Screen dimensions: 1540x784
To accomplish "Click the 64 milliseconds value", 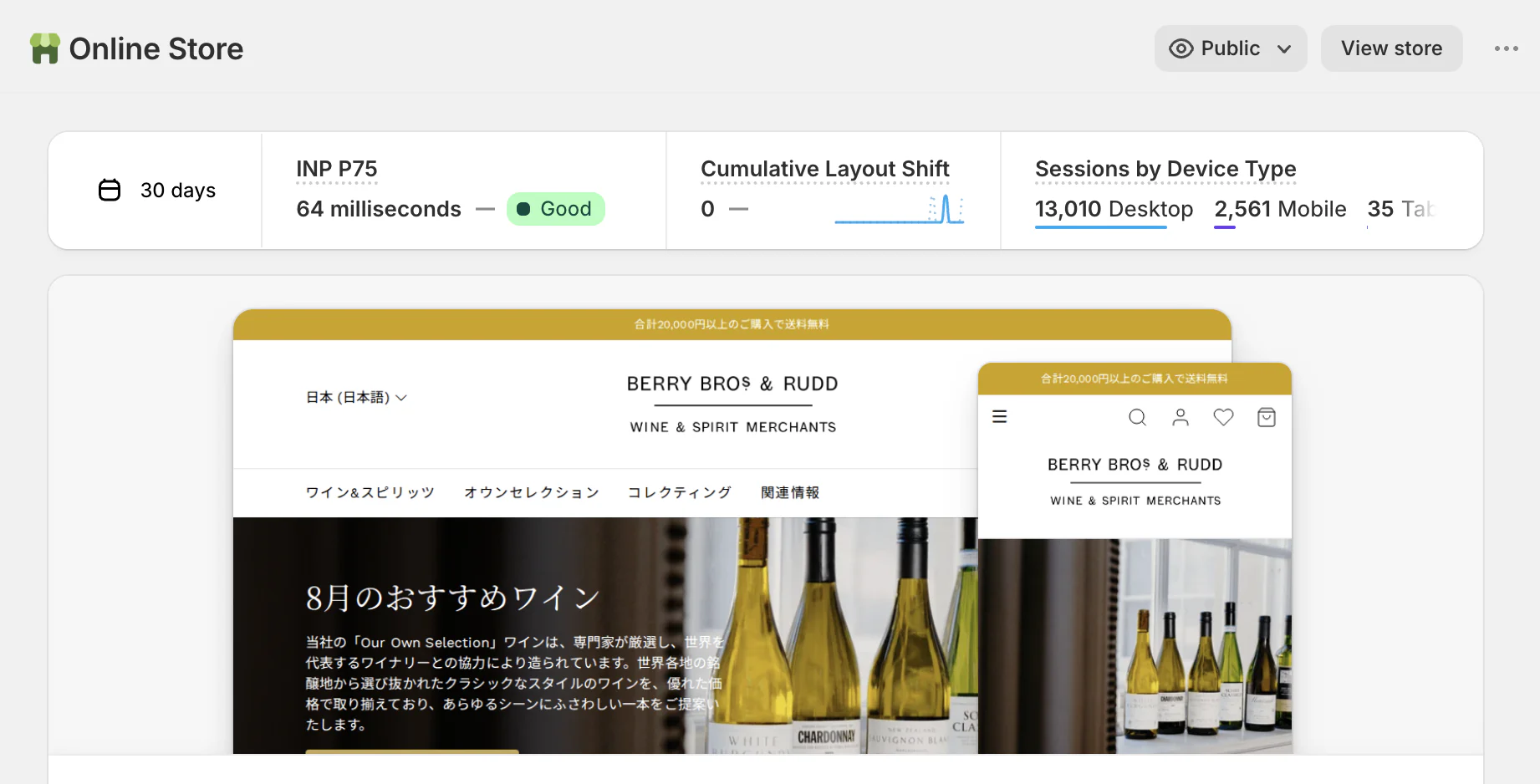I will click(x=379, y=209).
